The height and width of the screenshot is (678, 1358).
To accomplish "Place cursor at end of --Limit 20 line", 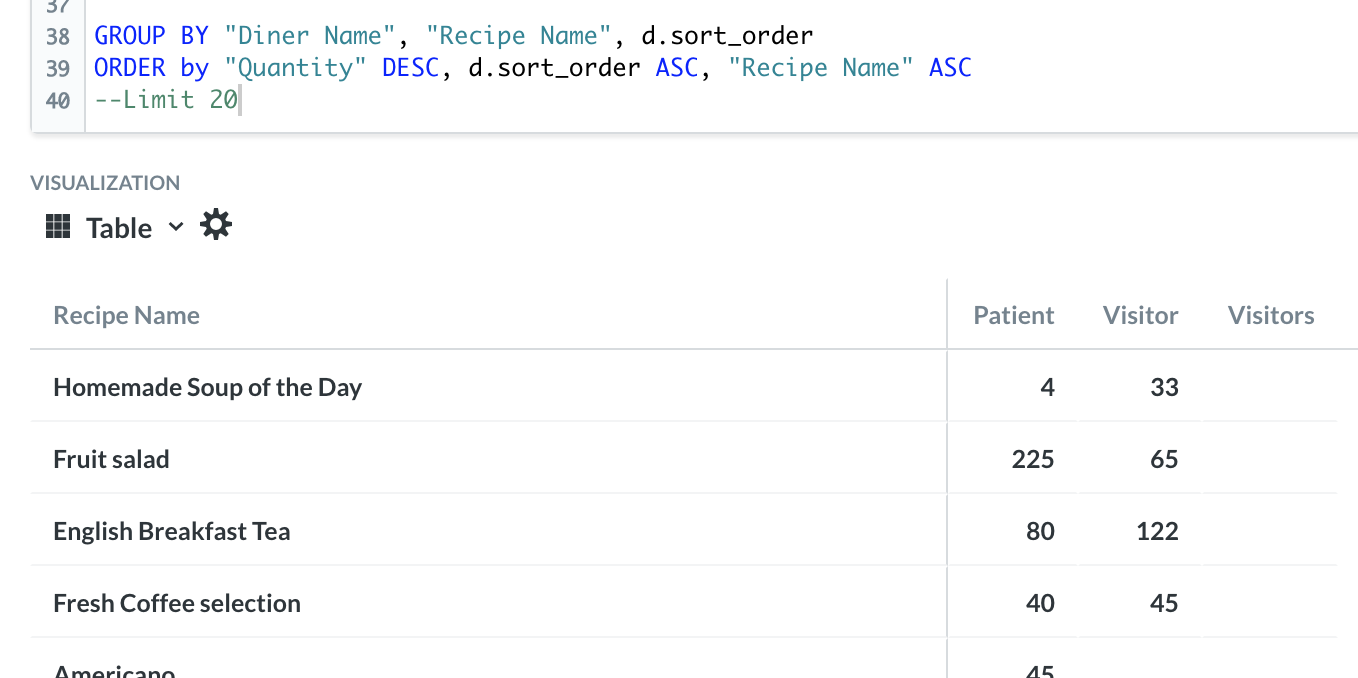I will pos(240,99).
